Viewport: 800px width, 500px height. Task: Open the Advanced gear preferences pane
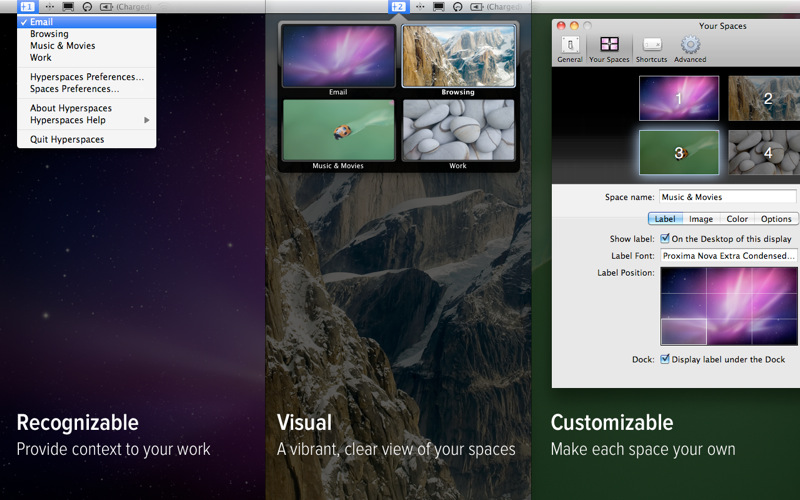coord(690,49)
